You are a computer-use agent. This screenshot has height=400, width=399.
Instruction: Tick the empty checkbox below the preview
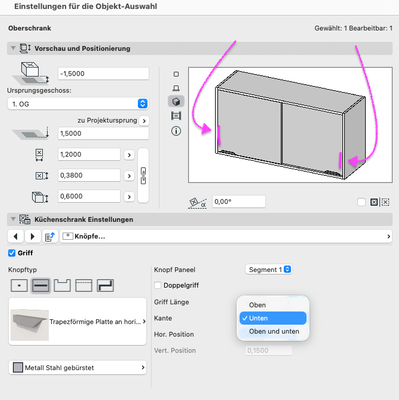361,202
